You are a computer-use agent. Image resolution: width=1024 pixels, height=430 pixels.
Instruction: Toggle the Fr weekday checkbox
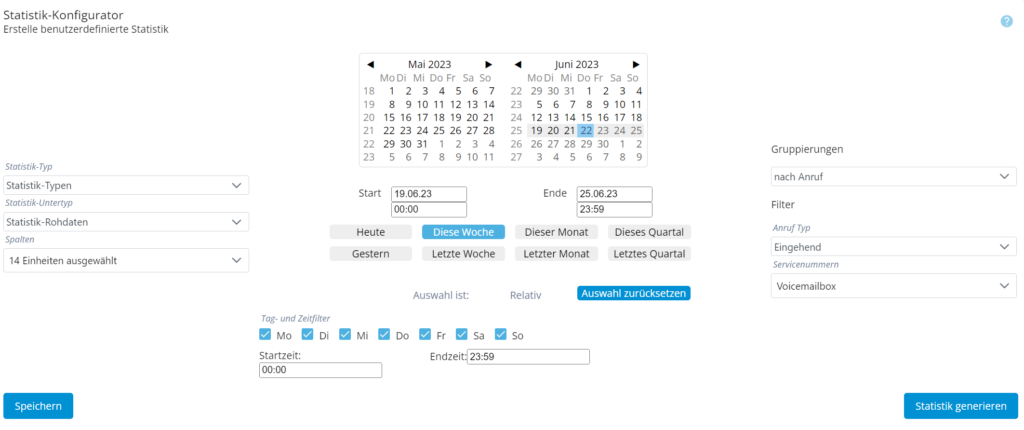click(425, 335)
